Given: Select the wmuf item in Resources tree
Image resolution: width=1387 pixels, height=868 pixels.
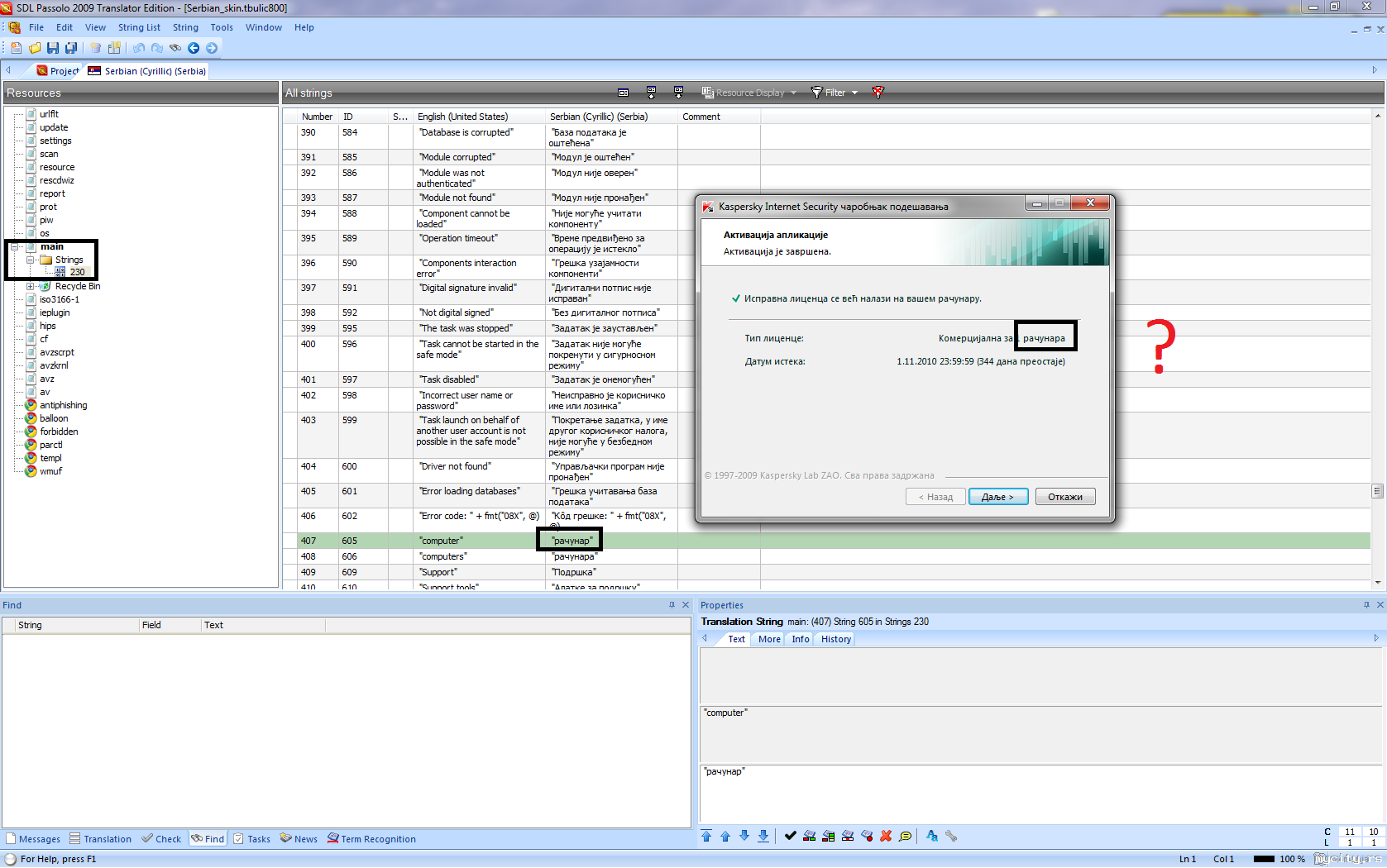Looking at the screenshot, I should 50,471.
